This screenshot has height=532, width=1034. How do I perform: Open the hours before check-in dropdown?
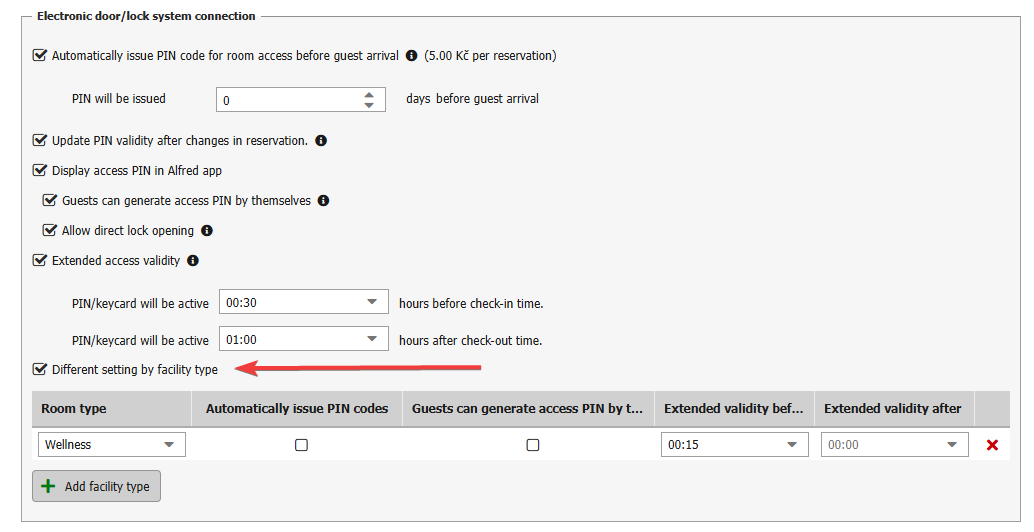[371, 301]
